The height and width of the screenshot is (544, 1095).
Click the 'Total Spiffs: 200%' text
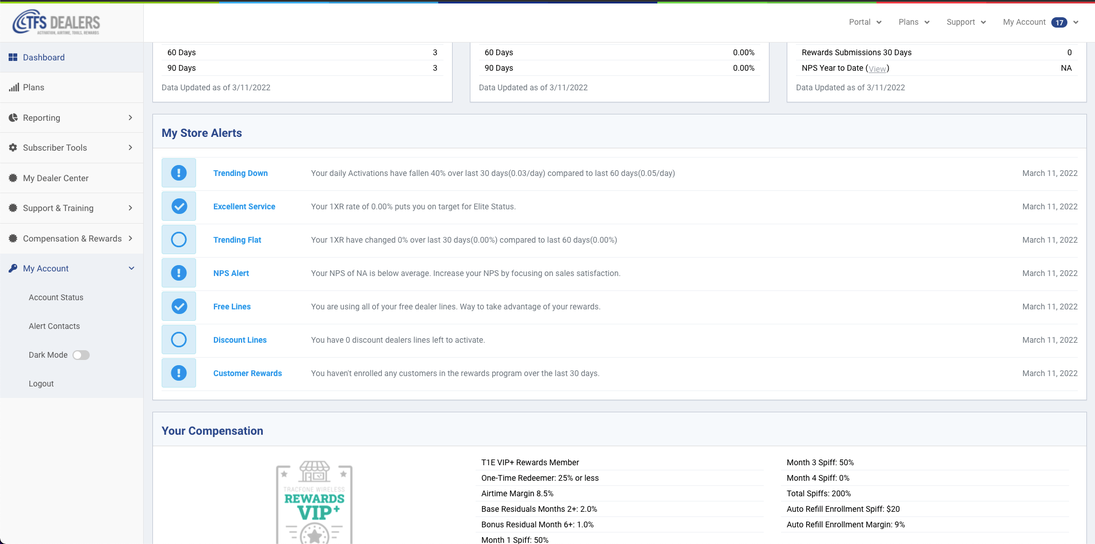[x=818, y=493]
